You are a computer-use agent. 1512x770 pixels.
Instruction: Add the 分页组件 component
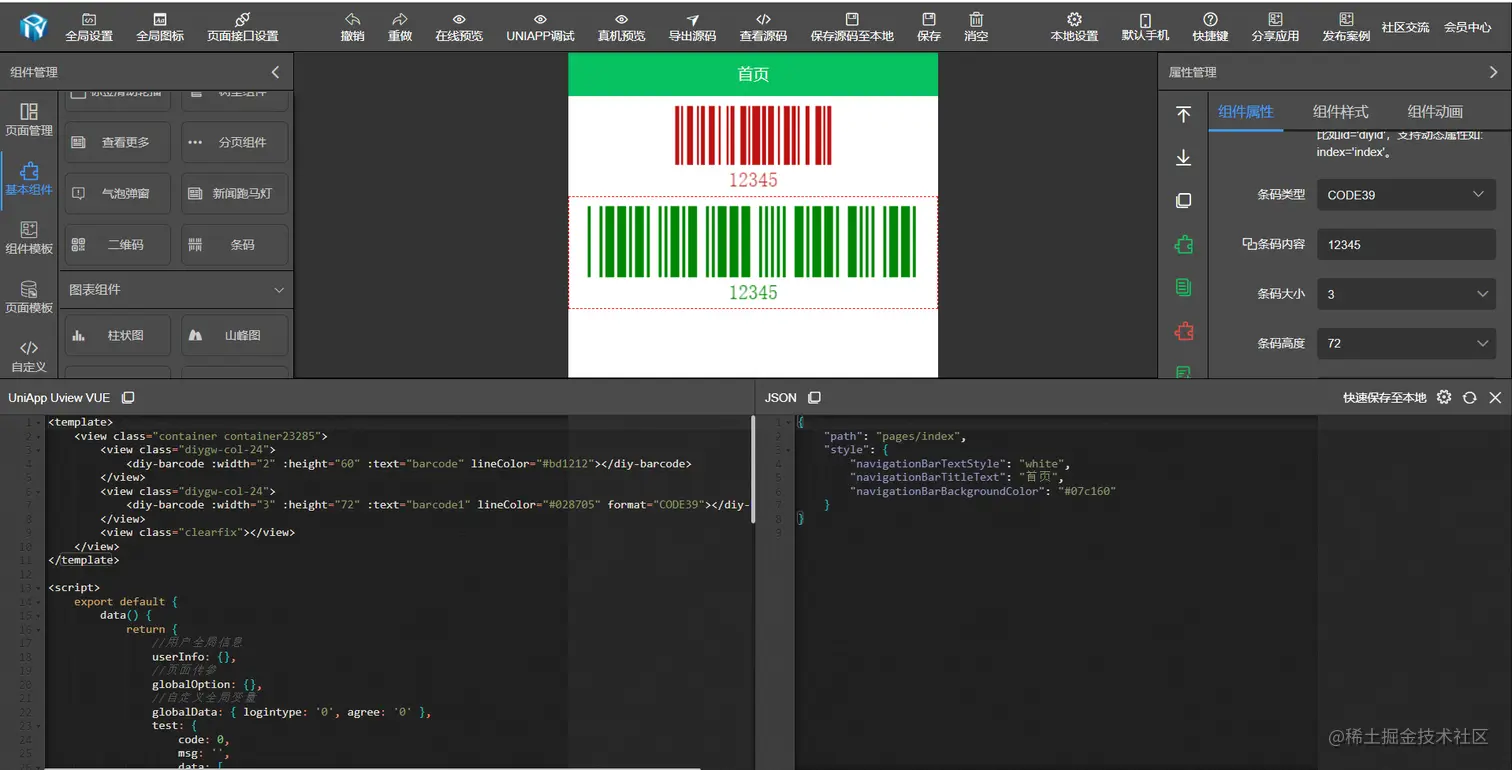[x=235, y=142]
